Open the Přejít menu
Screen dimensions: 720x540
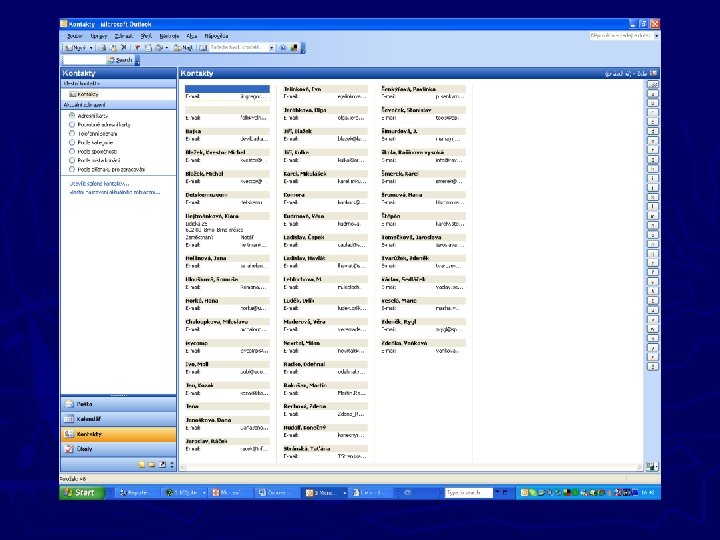146,36
